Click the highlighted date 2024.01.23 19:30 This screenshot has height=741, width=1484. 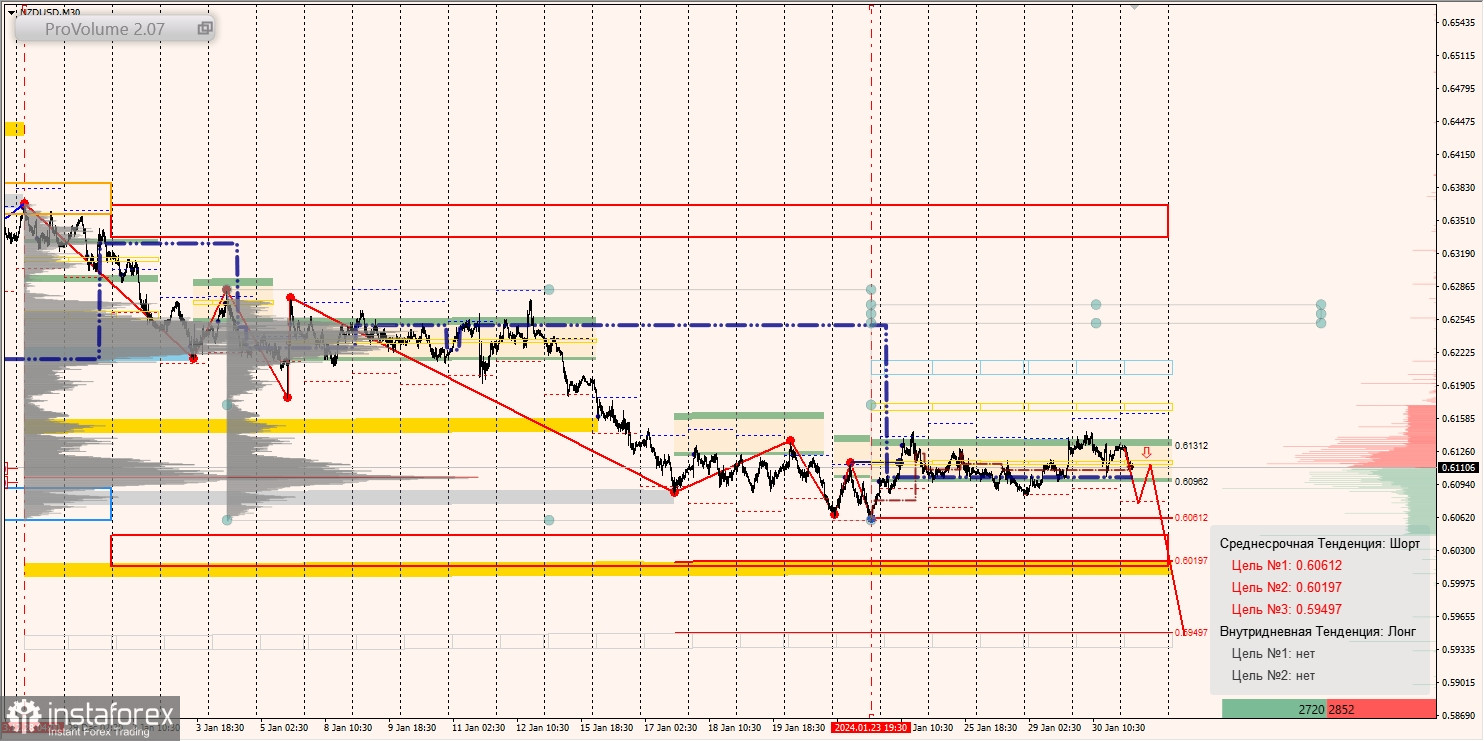[x=869, y=727]
